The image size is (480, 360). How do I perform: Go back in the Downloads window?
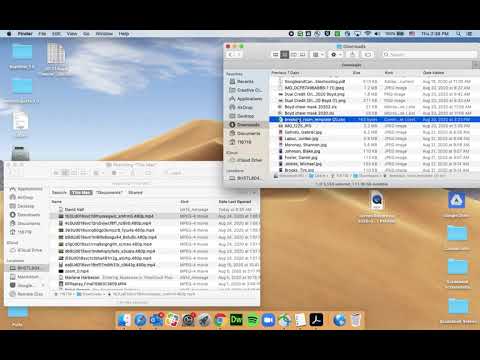click(x=231, y=54)
